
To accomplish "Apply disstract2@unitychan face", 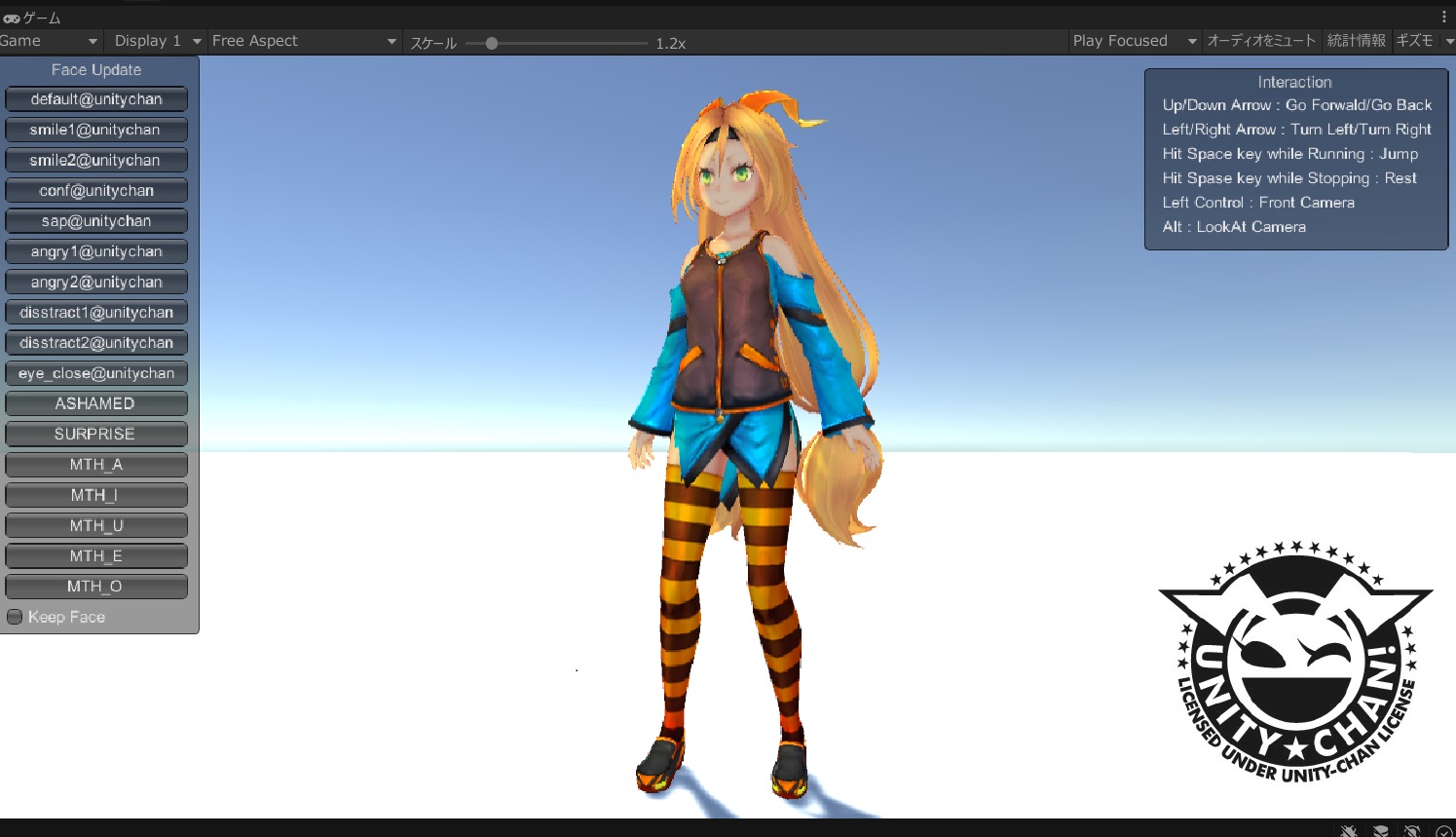I will 96,343.
